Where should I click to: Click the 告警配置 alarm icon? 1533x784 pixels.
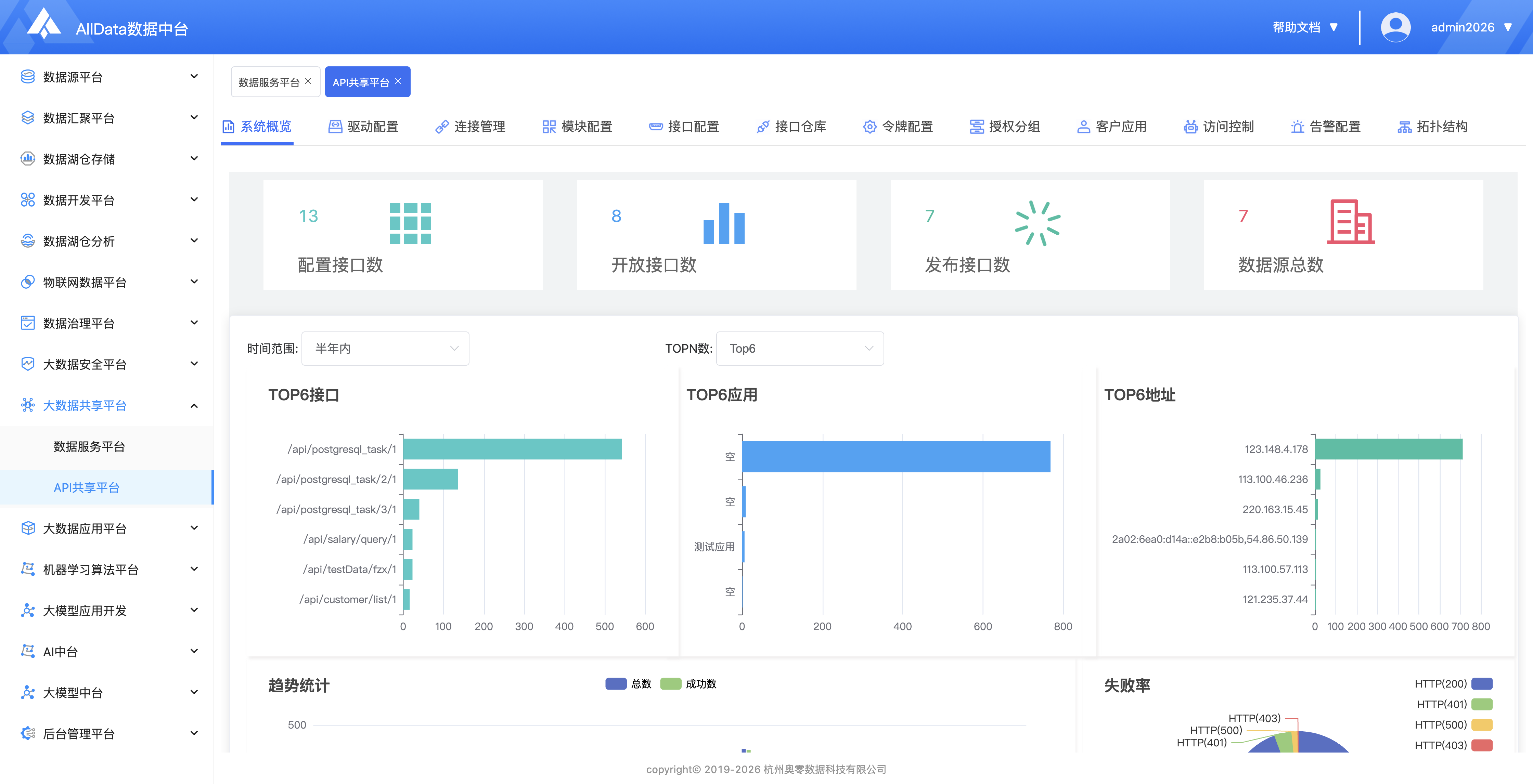1297,127
